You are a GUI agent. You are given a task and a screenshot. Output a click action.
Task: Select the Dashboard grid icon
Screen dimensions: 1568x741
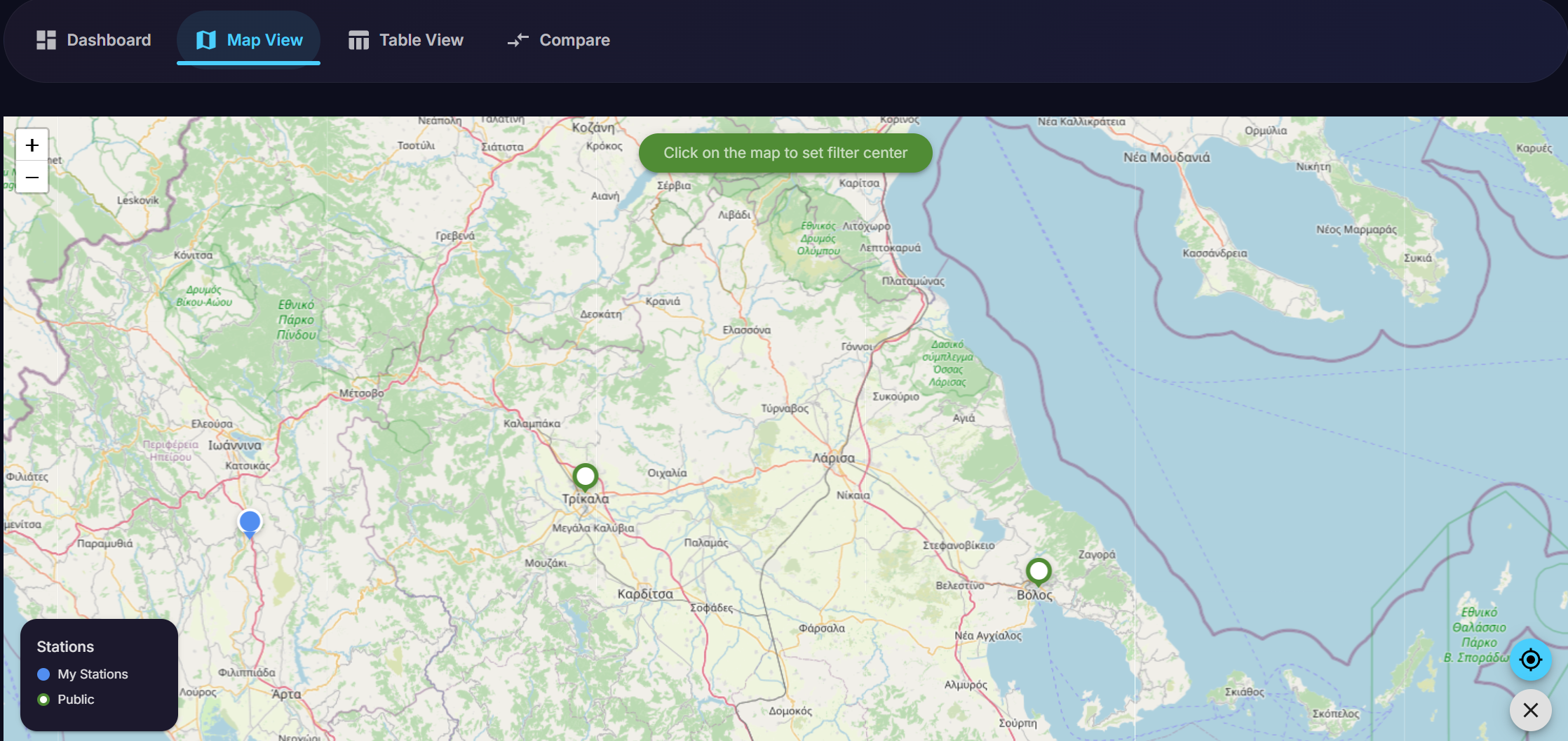point(46,40)
